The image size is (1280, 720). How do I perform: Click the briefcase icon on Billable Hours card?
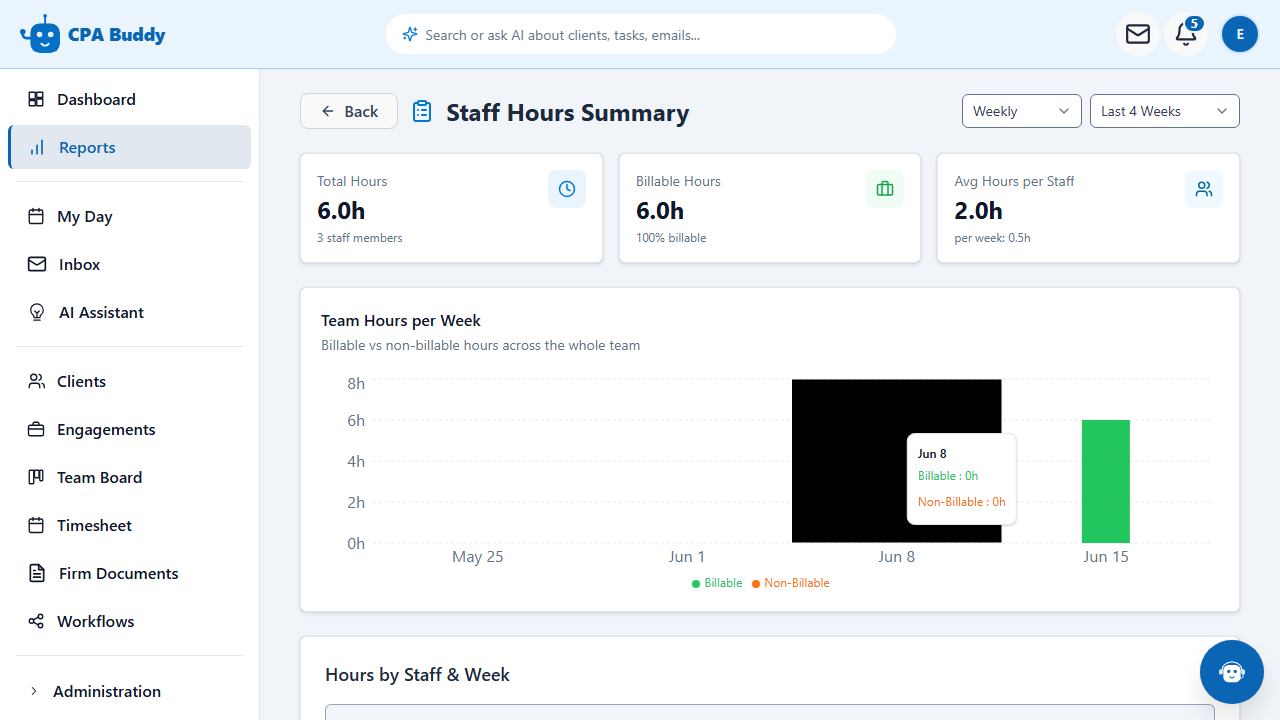[885, 189]
